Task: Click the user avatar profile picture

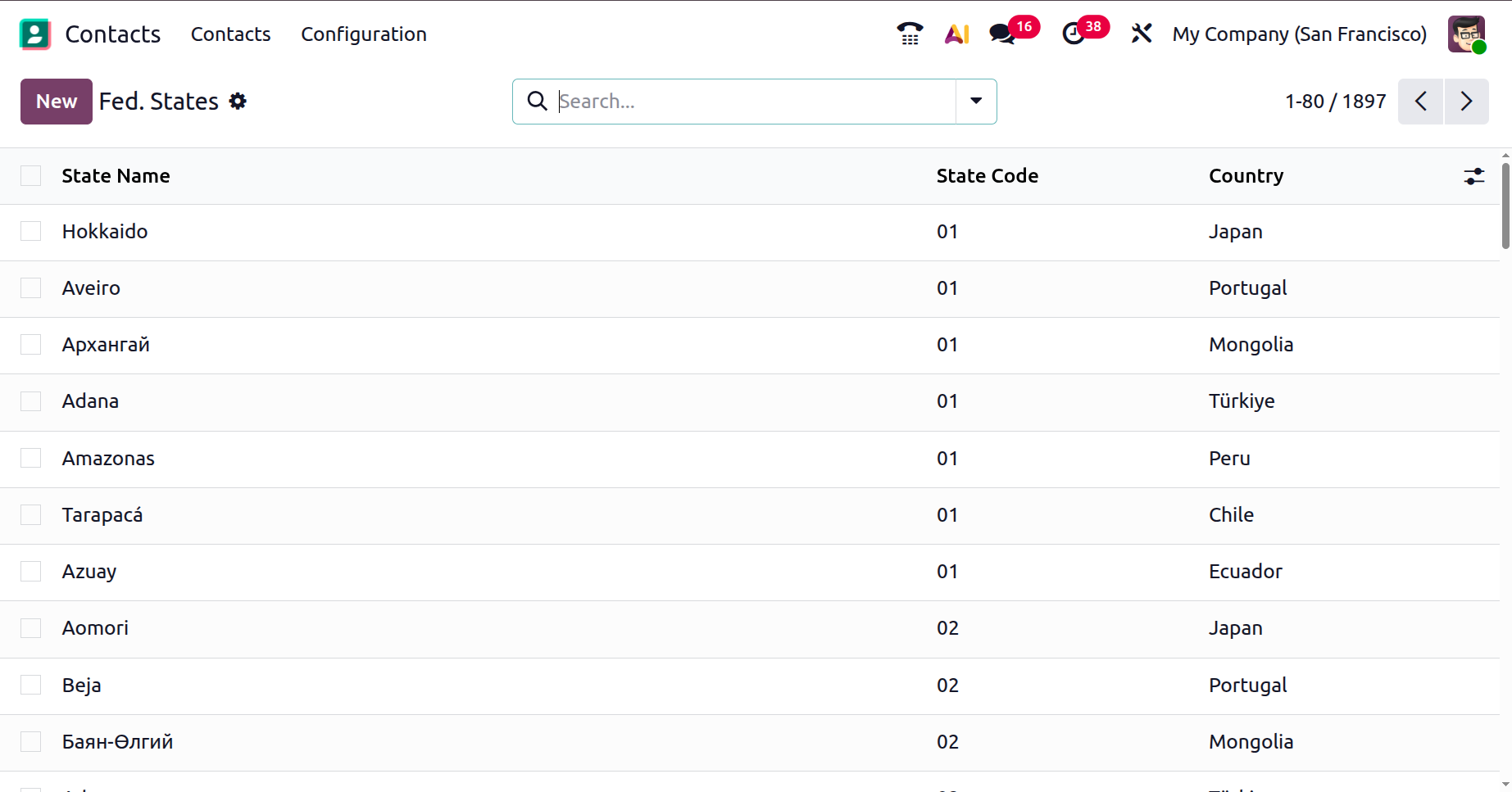Action: click(1466, 34)
